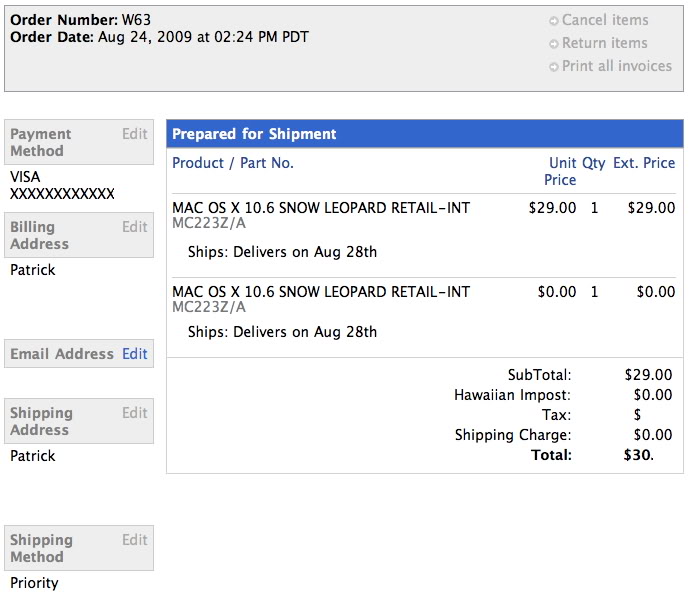Select the Product / Part No. column header
Viewport: 689px width, 599px height.
tap(233, 163)
